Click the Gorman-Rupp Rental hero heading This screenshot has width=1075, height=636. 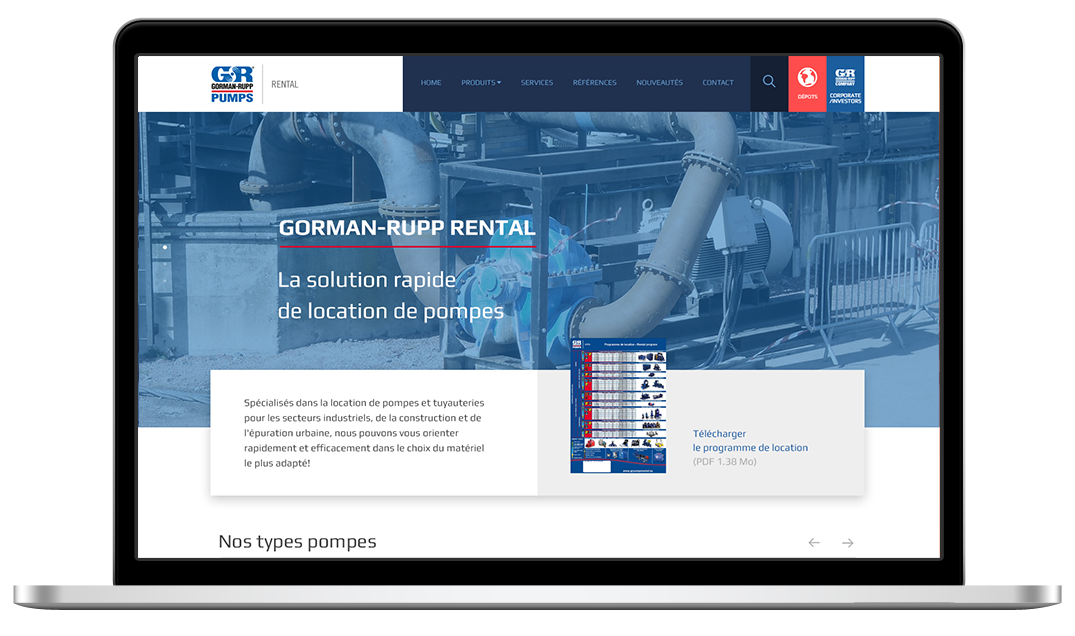[x=407, y=228]
